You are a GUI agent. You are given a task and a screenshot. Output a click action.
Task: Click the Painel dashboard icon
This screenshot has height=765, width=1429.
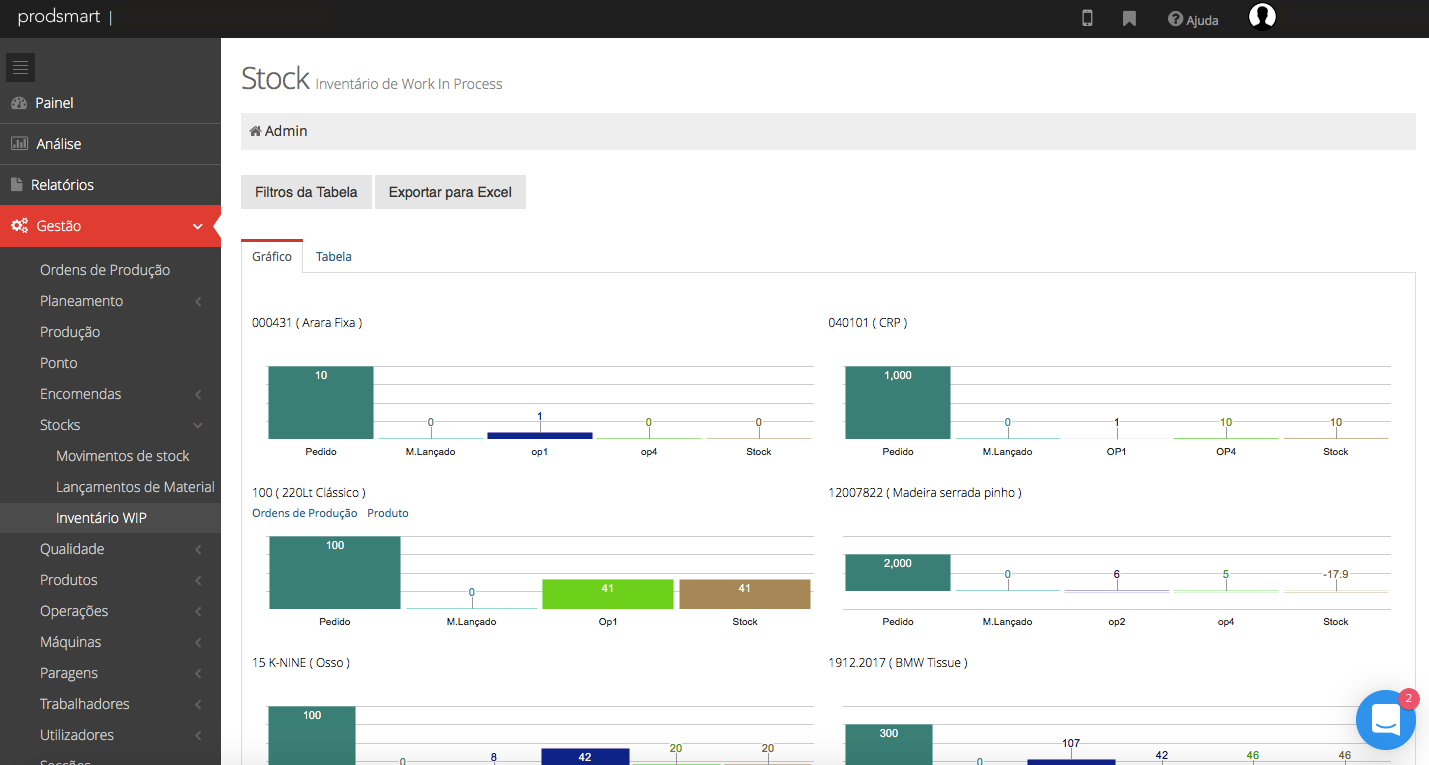click(x=19, y=103)
